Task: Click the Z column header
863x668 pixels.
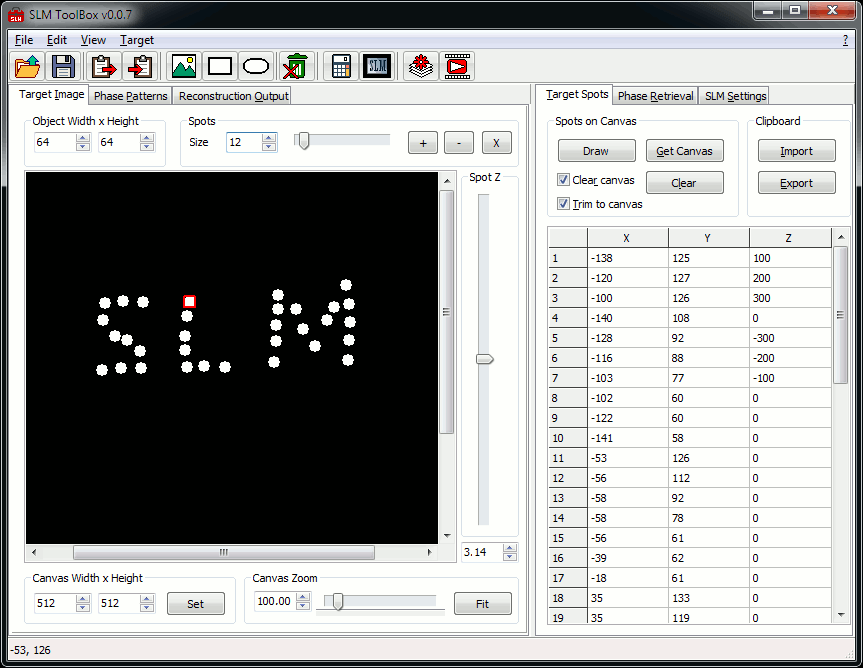Action: (790, 238)
